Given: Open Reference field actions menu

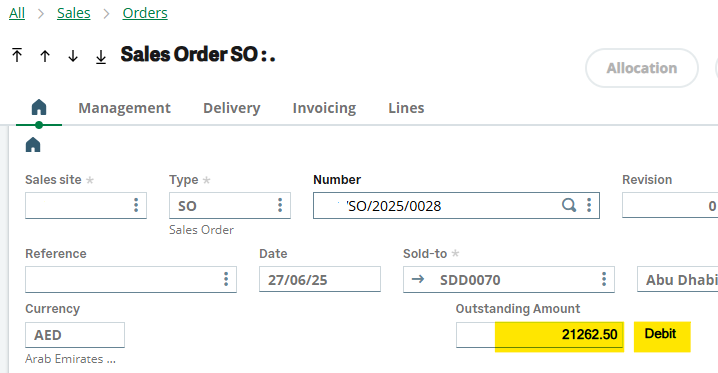Looking at the screenshot, I should point(226,279).
